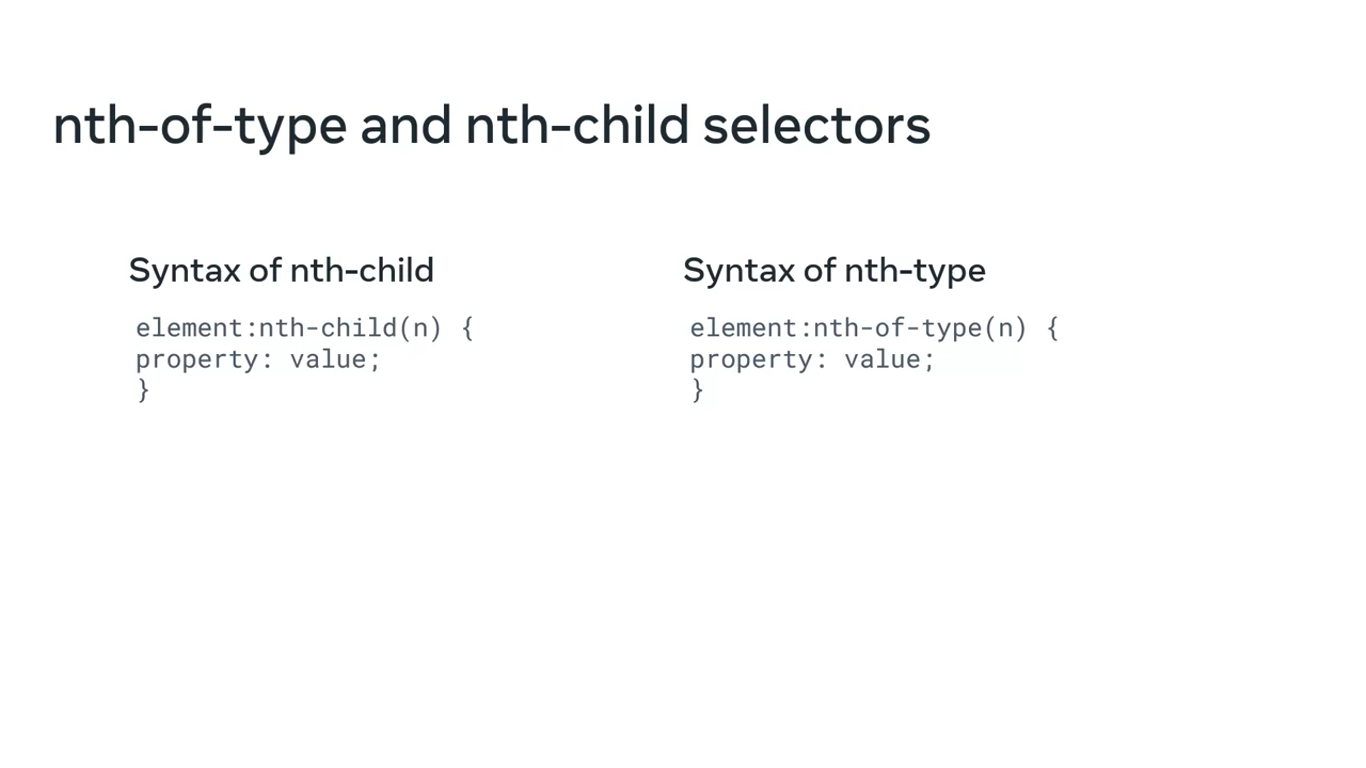Click the "(n)" argument in nth-child code
Viewport: 1366px width, 768px height.
[420, 328]
